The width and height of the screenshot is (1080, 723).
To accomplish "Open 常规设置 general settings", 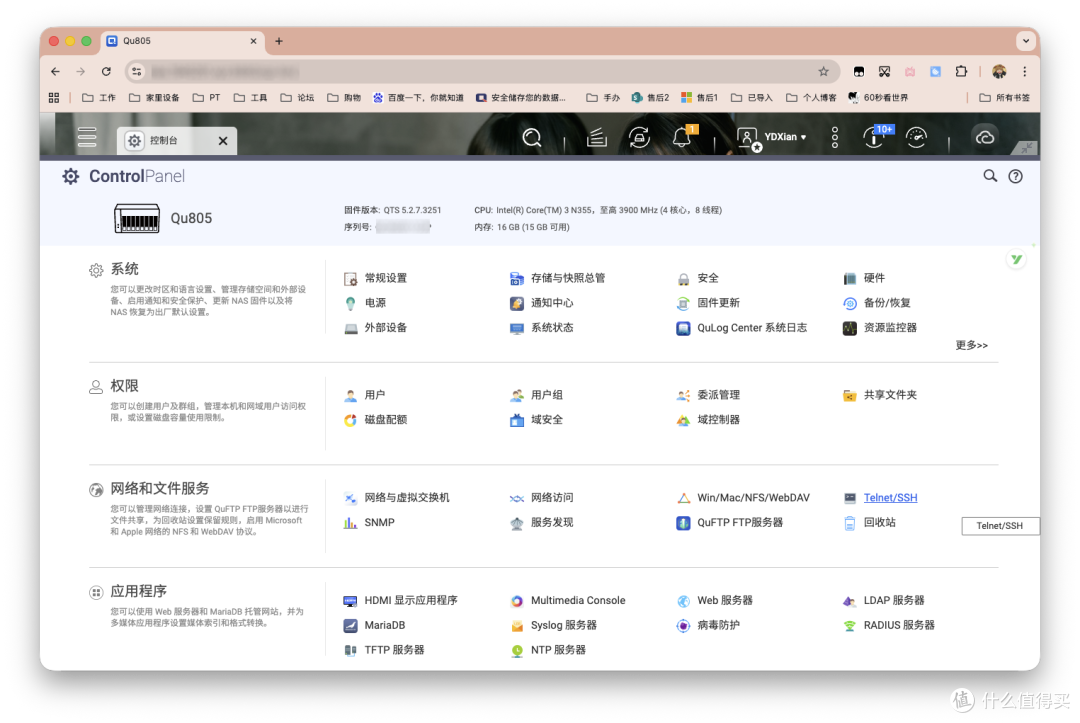I will 375,278.
